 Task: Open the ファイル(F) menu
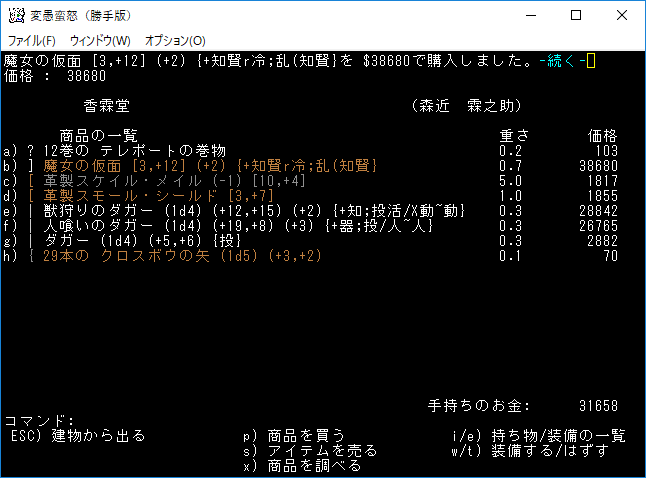pyautogui.click(x=30, y=40)
